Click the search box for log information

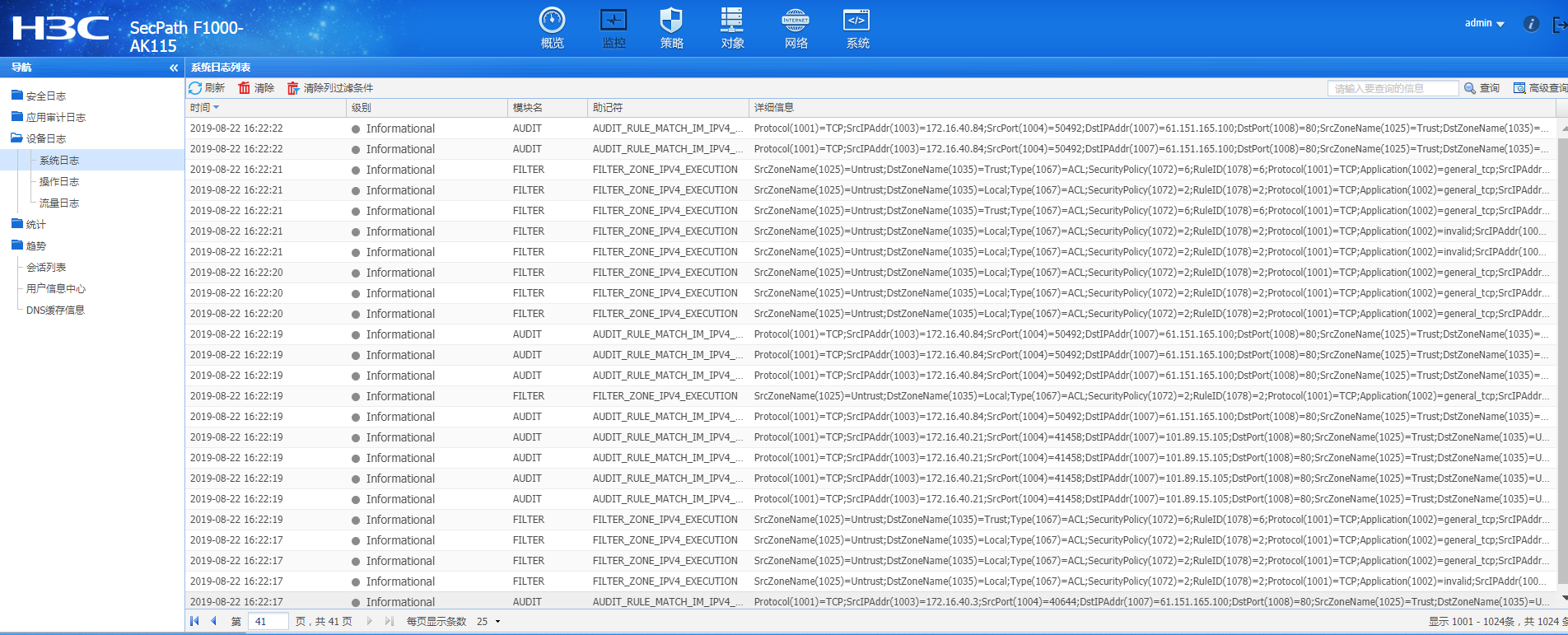(x=1392, y=88)
